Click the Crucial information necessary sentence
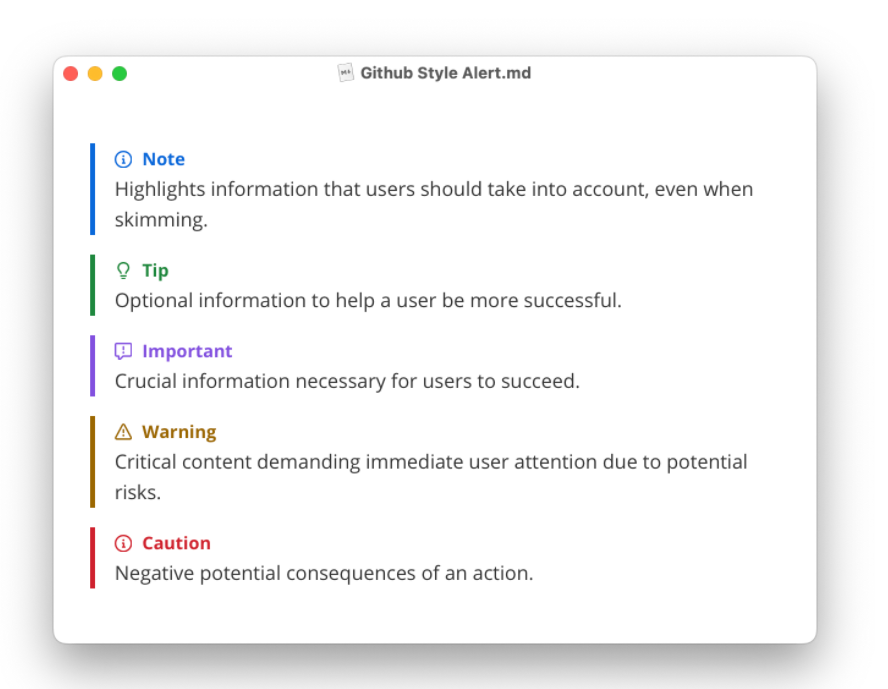 pyautogui.click(x=347, y=382)
